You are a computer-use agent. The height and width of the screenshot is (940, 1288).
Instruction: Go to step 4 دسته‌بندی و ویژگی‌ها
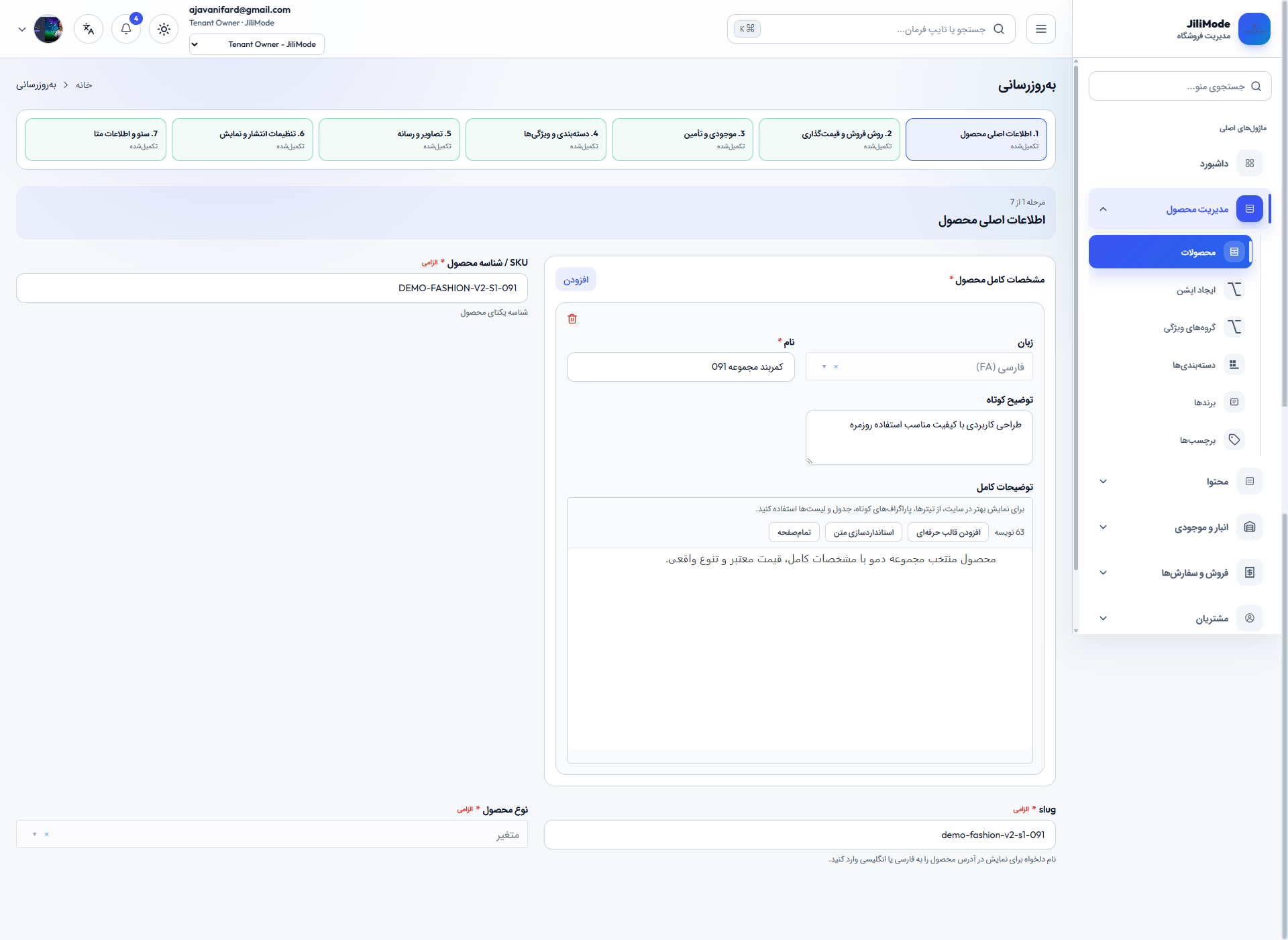(x=536, y=140)
